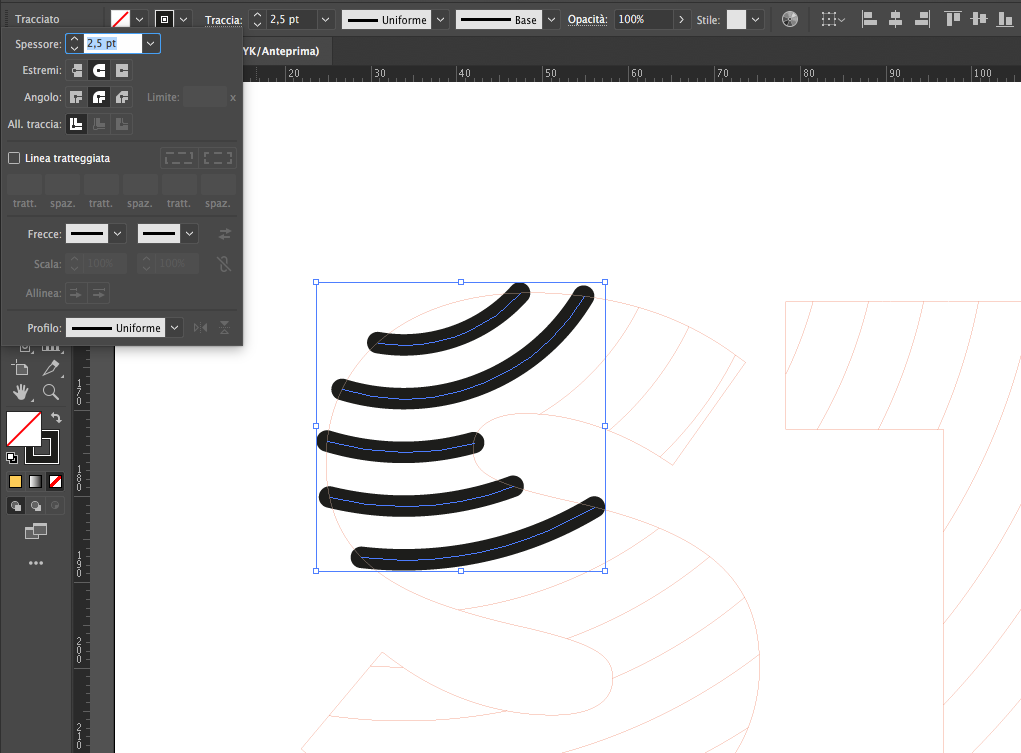Select the projecting cap option for Estremi
The width and height of the screenshot is (1021, 753).
[x=122, y=70]
